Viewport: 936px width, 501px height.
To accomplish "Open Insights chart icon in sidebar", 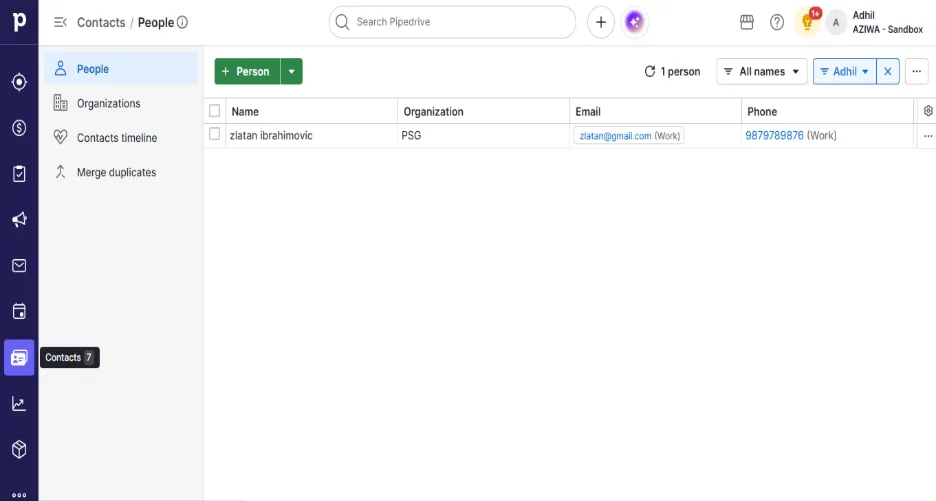I will tap(19, 404).
